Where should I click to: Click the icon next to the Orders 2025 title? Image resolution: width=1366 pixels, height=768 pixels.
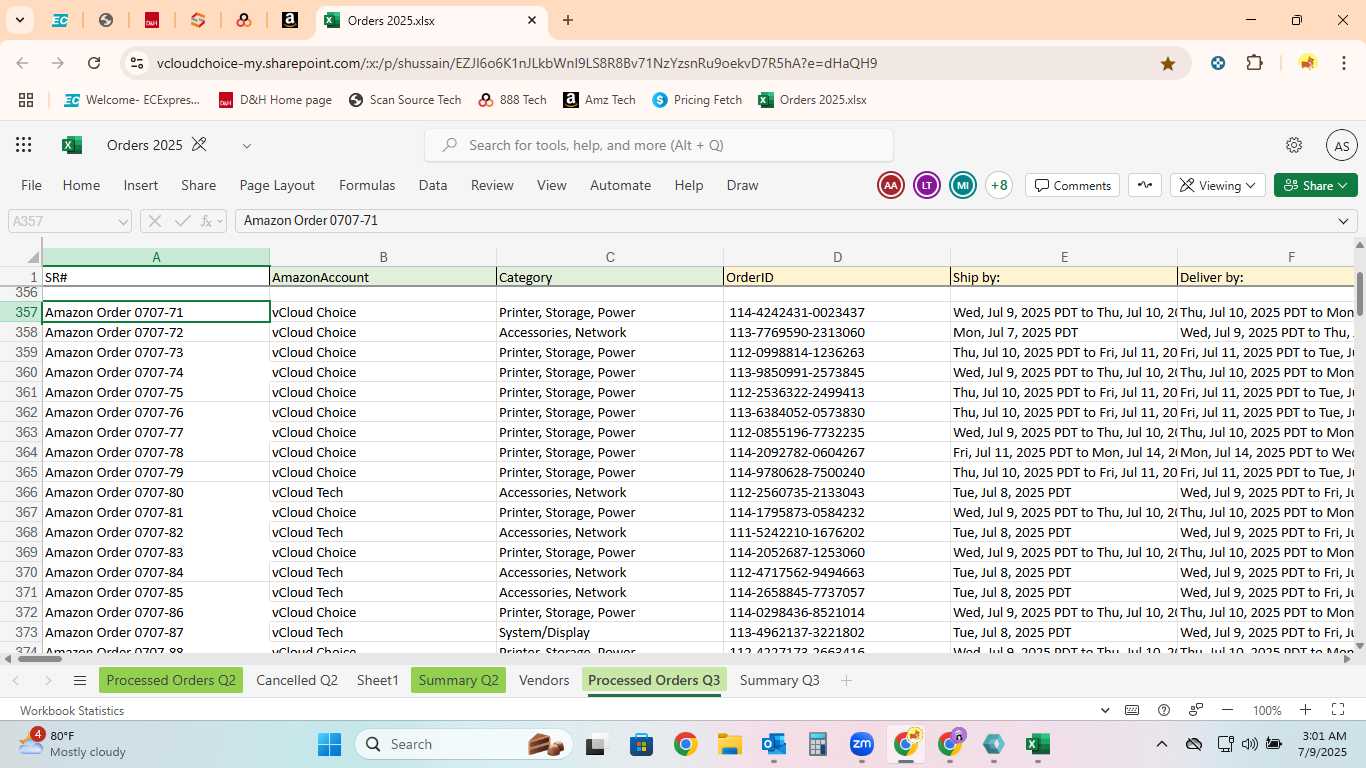(x=199, y=145)
